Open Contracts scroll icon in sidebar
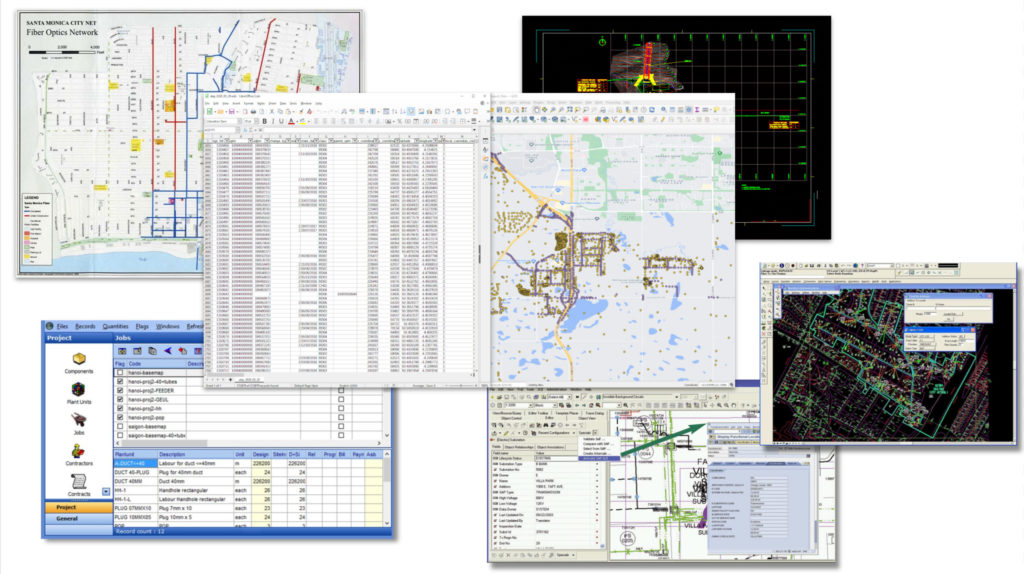 click(78, 482)
